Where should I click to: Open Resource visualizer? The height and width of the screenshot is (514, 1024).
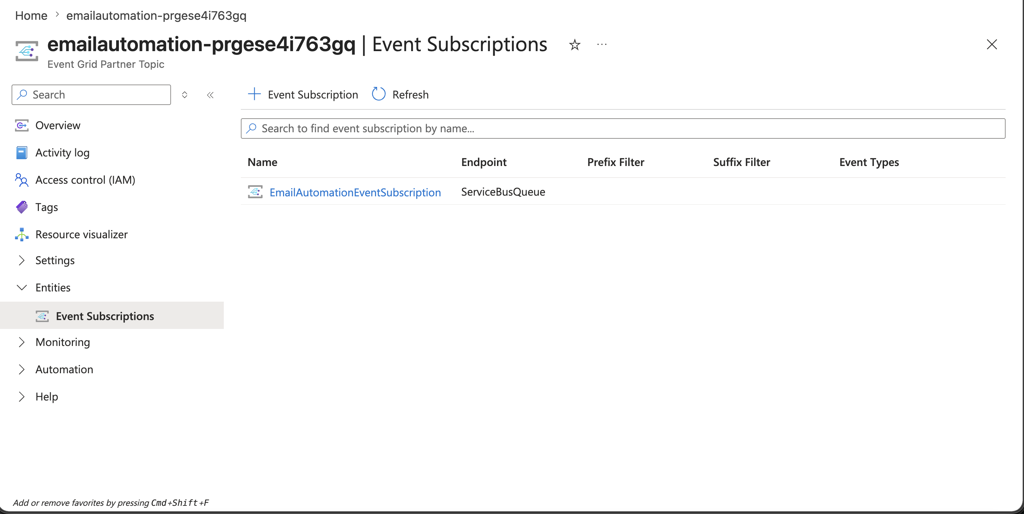pos(82,234)
